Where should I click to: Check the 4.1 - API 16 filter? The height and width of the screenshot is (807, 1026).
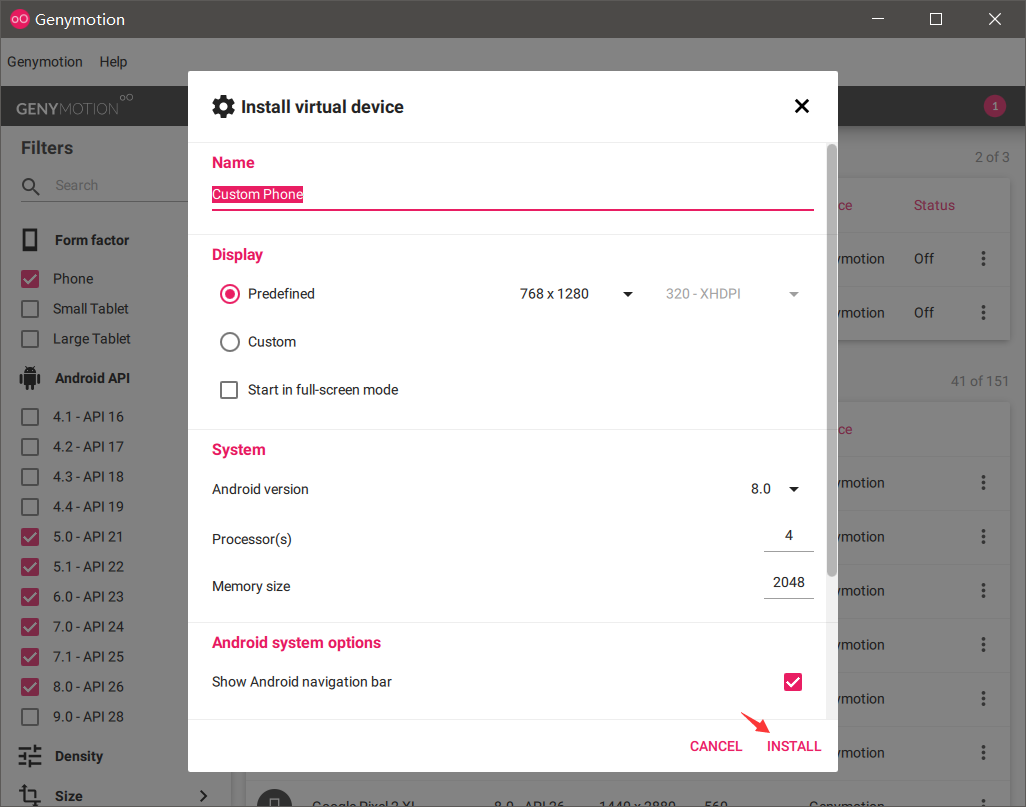coord(30,417)
